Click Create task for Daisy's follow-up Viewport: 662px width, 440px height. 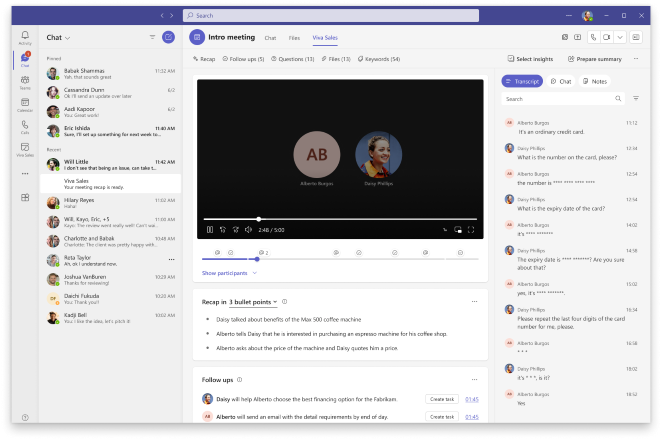pyautogui.click(x=441, y=399)
